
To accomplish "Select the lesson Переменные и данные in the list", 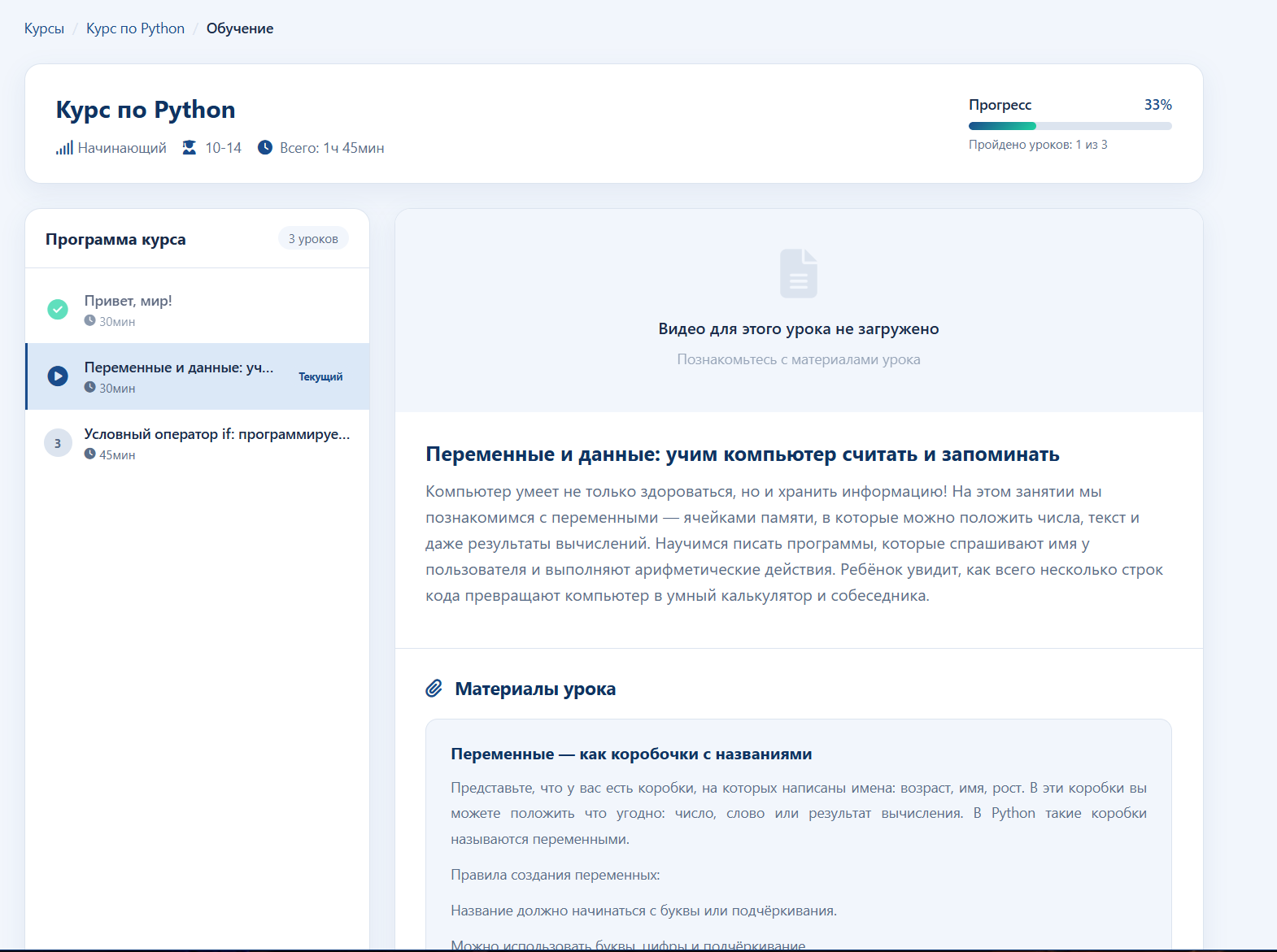I will pyautogui.click(x=198, y=376).
